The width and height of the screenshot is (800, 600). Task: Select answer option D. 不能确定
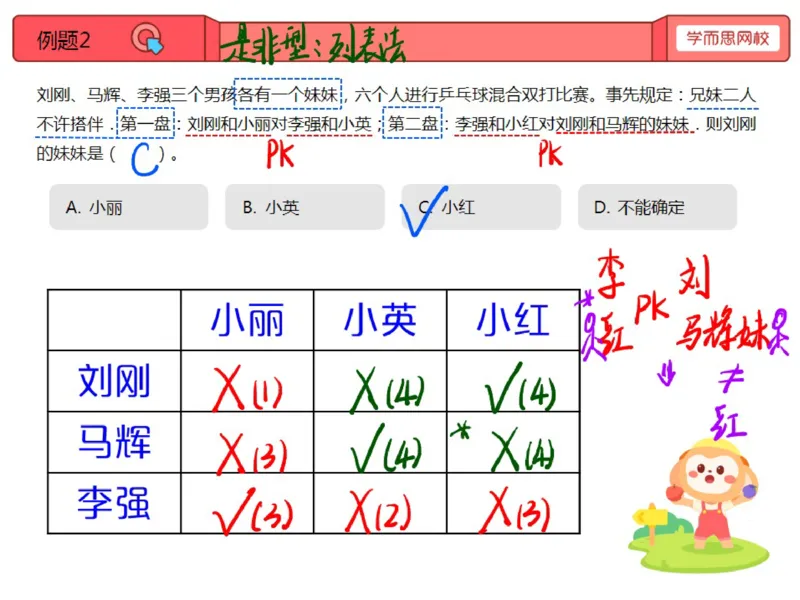point(657,207)
